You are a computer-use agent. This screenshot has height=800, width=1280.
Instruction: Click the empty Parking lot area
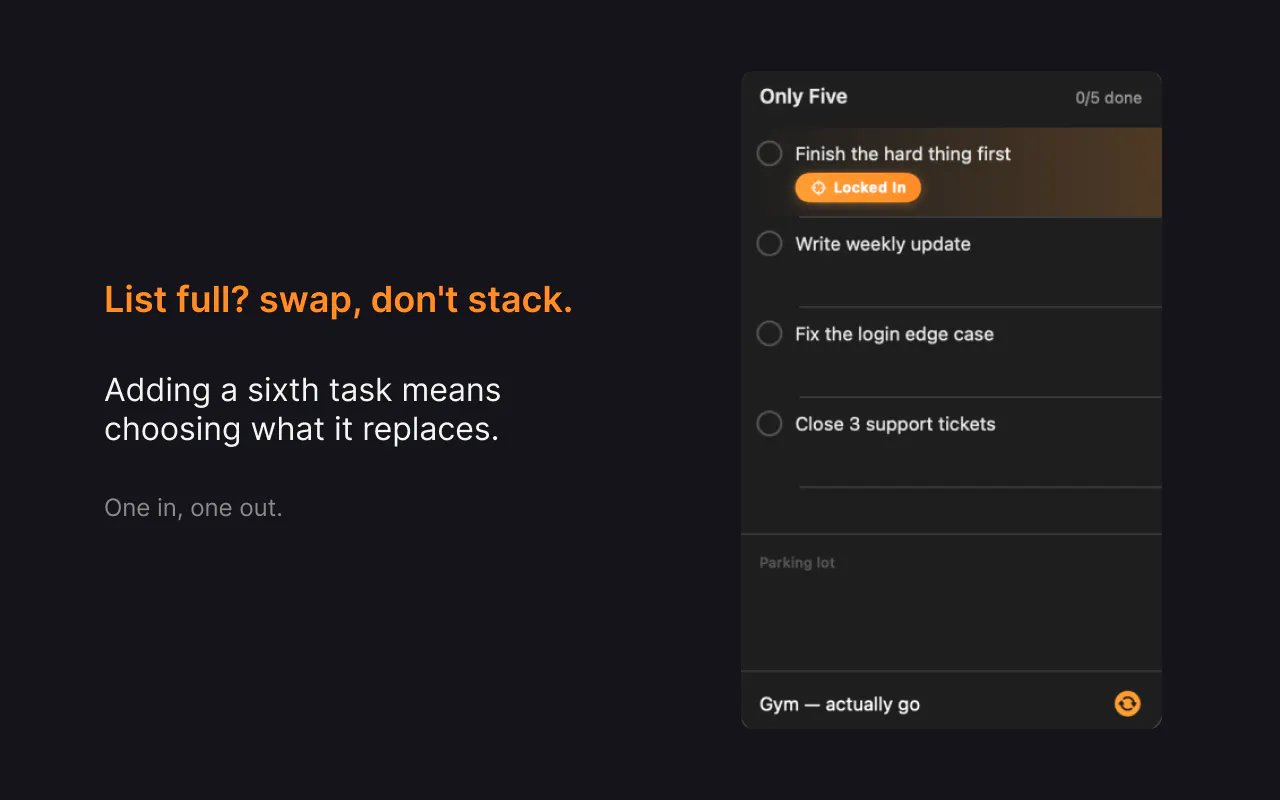point(951,620)
